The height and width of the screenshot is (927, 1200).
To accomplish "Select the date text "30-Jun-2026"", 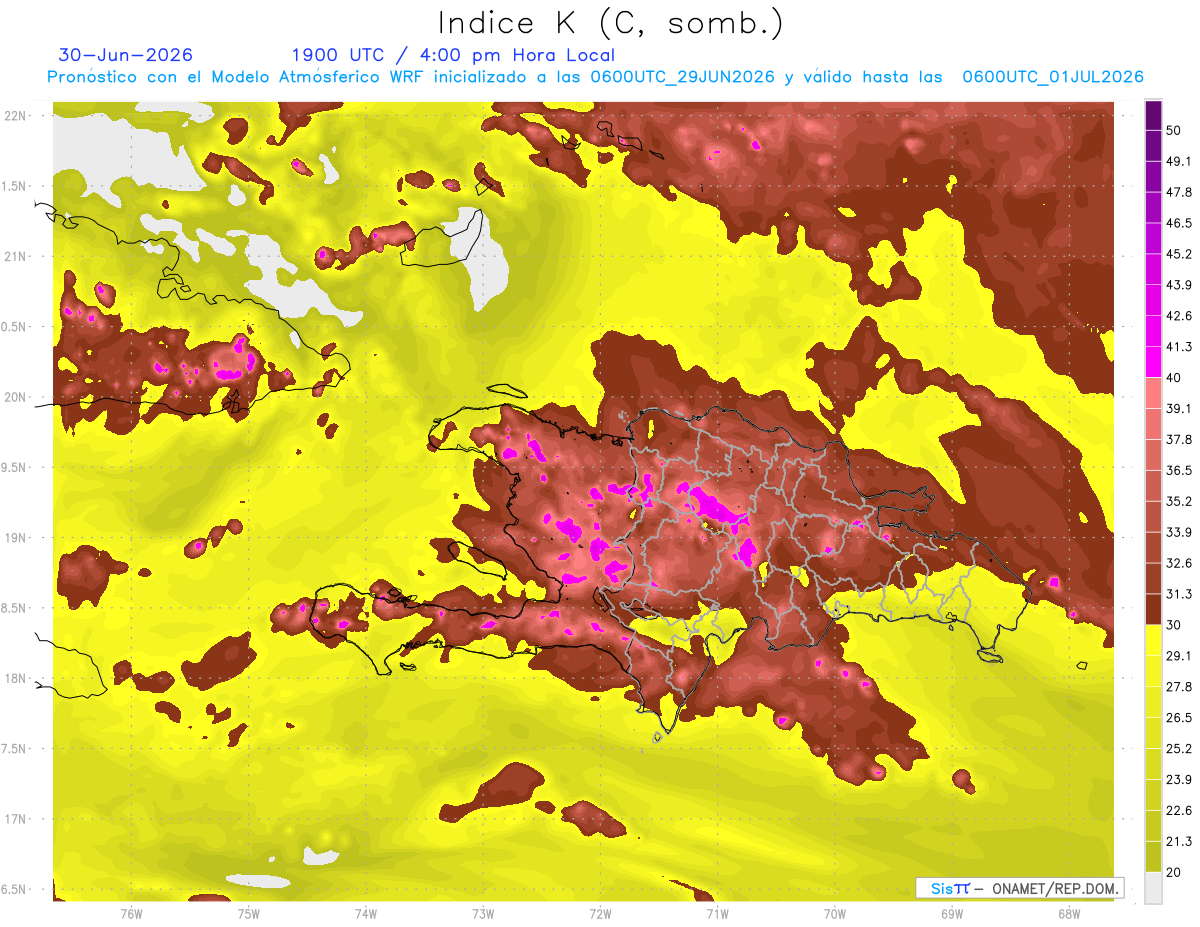I will click(126, 55).
